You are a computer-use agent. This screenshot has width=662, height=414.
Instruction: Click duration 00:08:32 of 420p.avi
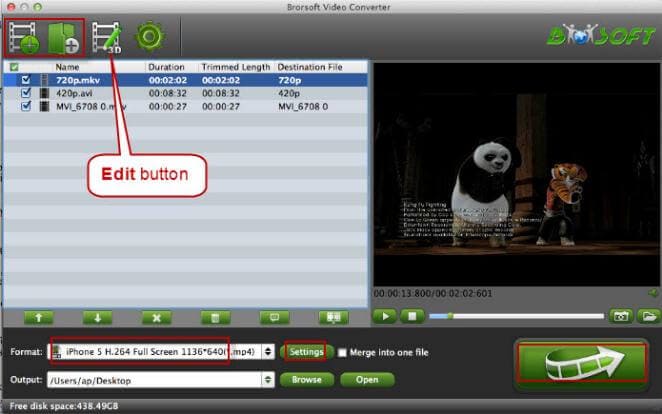click(x=168, y=93)
